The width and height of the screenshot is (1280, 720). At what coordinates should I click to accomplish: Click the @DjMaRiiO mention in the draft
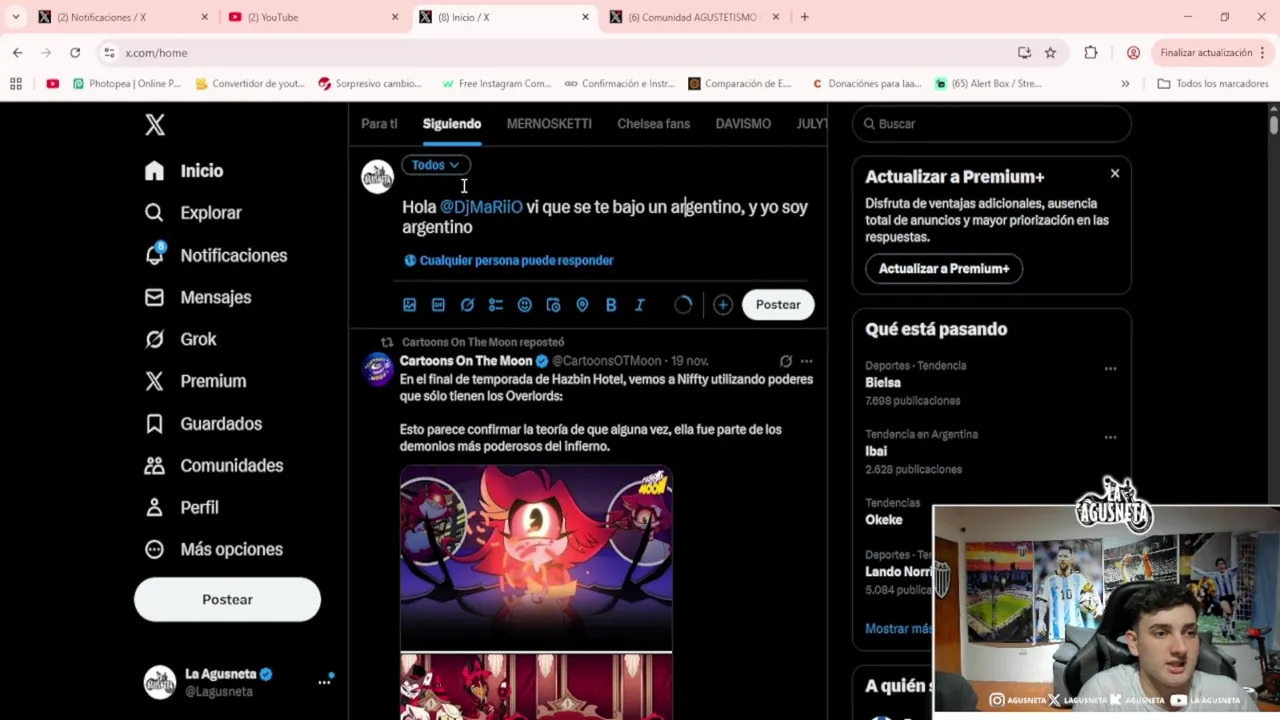click(481, 207)
